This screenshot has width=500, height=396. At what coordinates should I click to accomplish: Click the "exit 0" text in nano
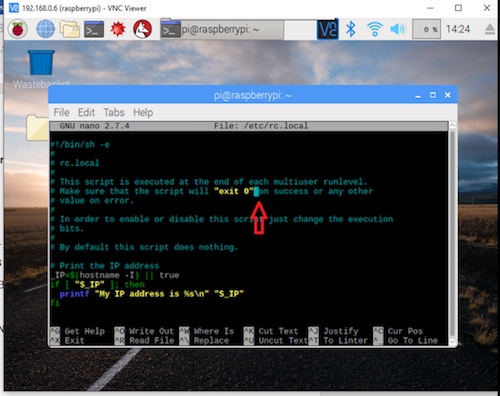click(234, 191)
